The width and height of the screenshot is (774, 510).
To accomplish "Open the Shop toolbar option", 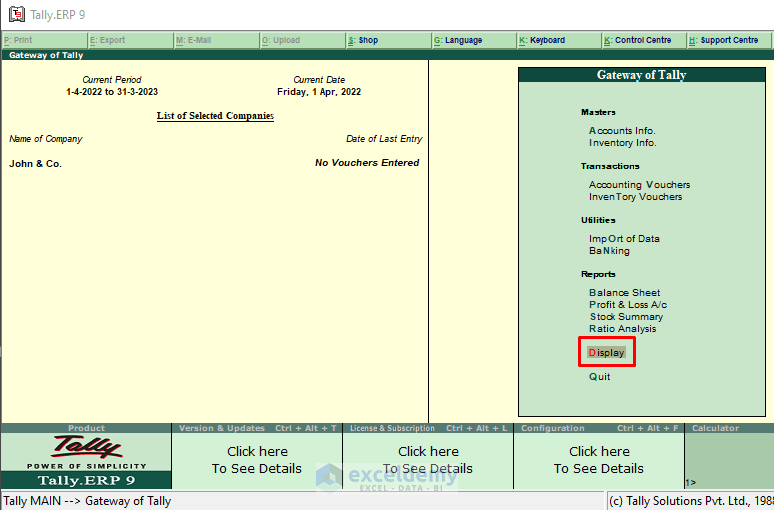I will tap(388, 40).
